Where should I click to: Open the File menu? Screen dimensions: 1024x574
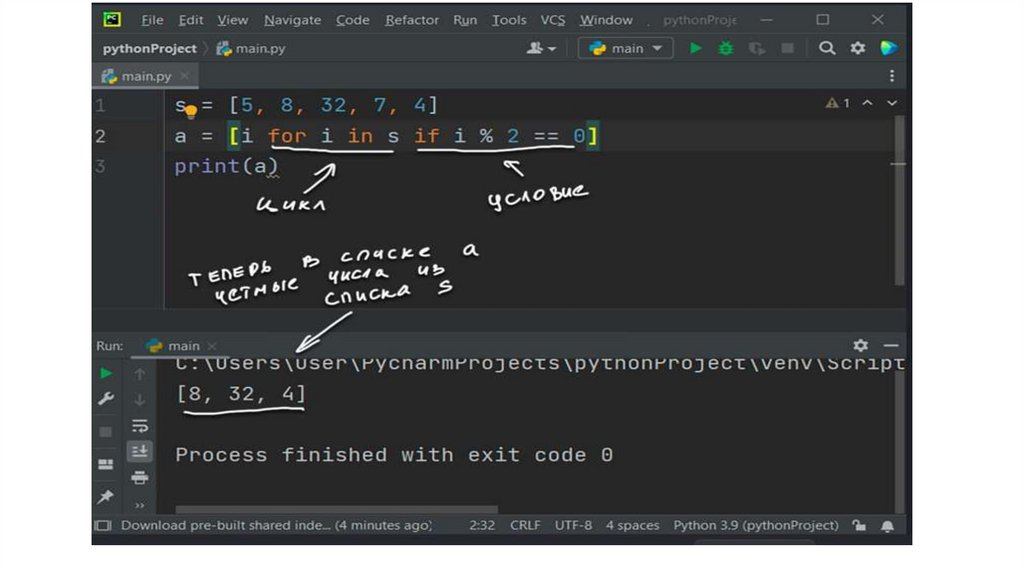coord(152,20)
